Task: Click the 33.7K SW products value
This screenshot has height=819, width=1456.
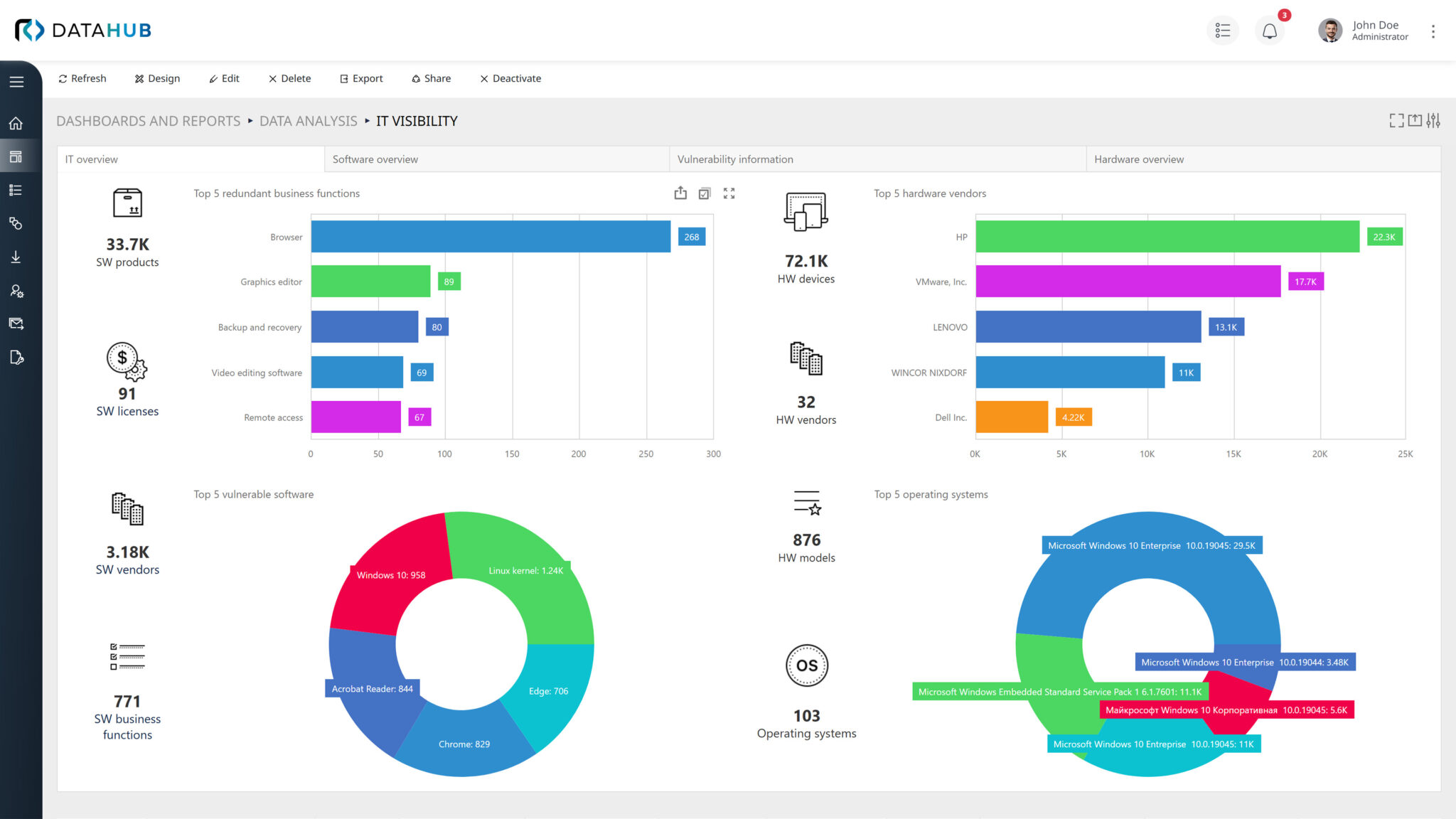Action: click(x=128, y=245)
